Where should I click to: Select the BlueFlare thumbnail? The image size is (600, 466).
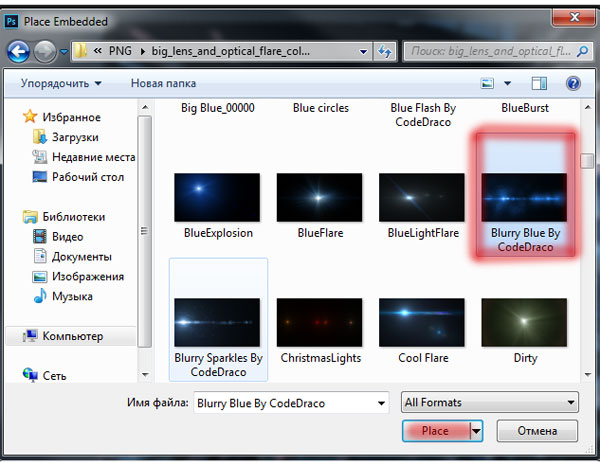(320, 197)
